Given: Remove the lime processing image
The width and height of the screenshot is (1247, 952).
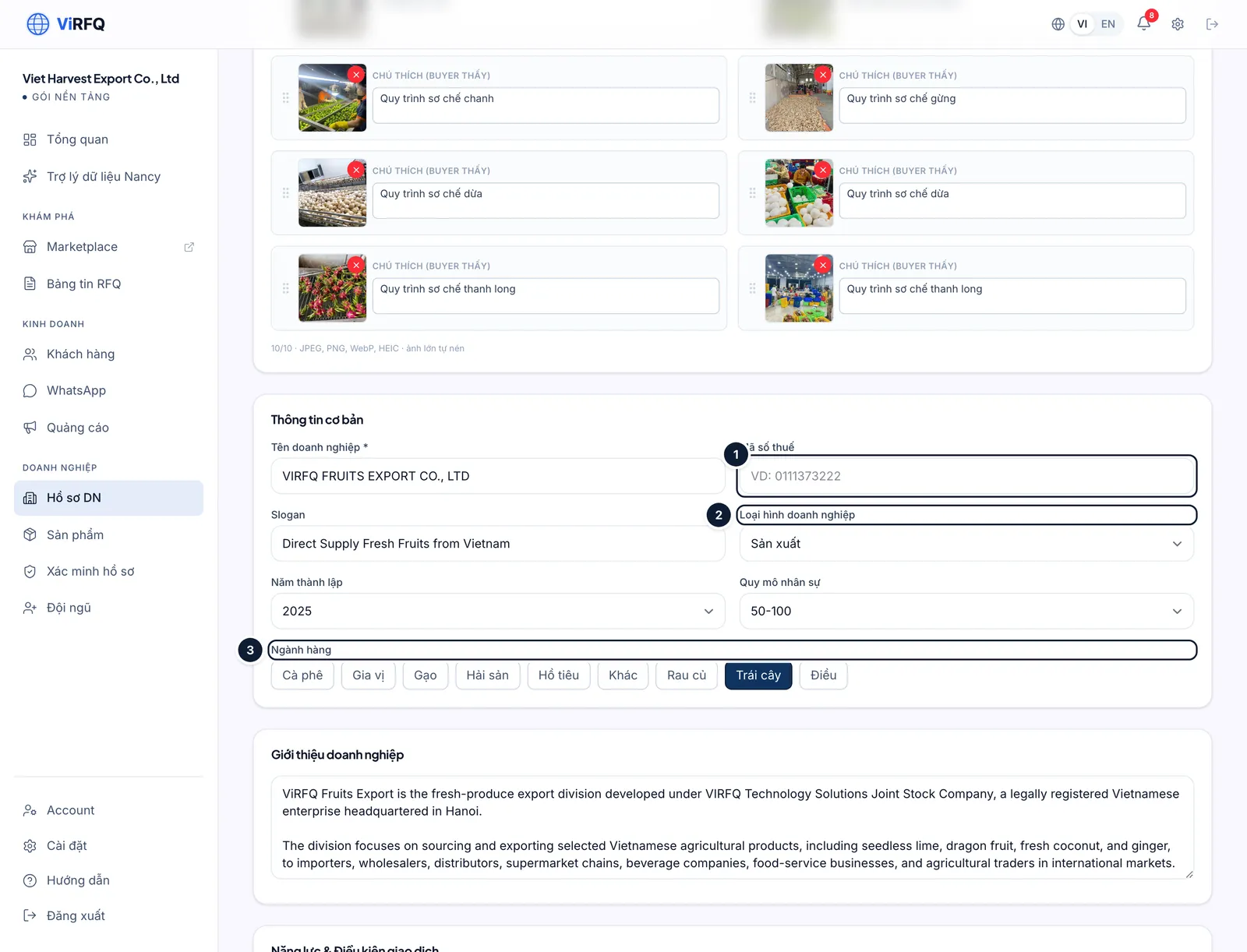Looking at the screenshot, I should coord(356,75).
